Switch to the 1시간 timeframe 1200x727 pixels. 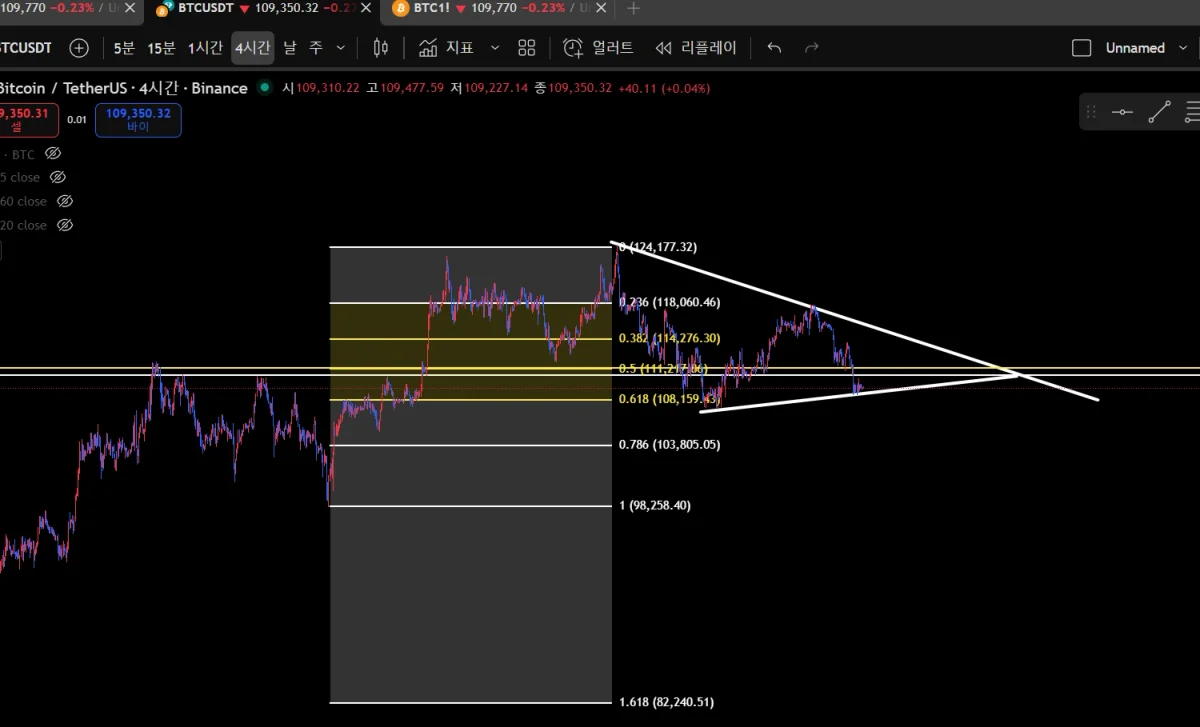[x=205, y=48]
